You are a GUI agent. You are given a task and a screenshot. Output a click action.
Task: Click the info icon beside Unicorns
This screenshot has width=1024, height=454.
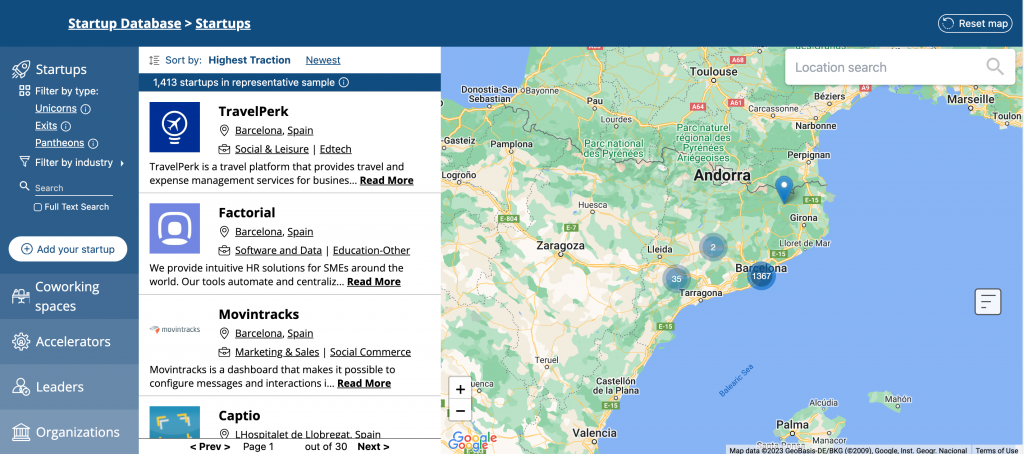[86, 109]
